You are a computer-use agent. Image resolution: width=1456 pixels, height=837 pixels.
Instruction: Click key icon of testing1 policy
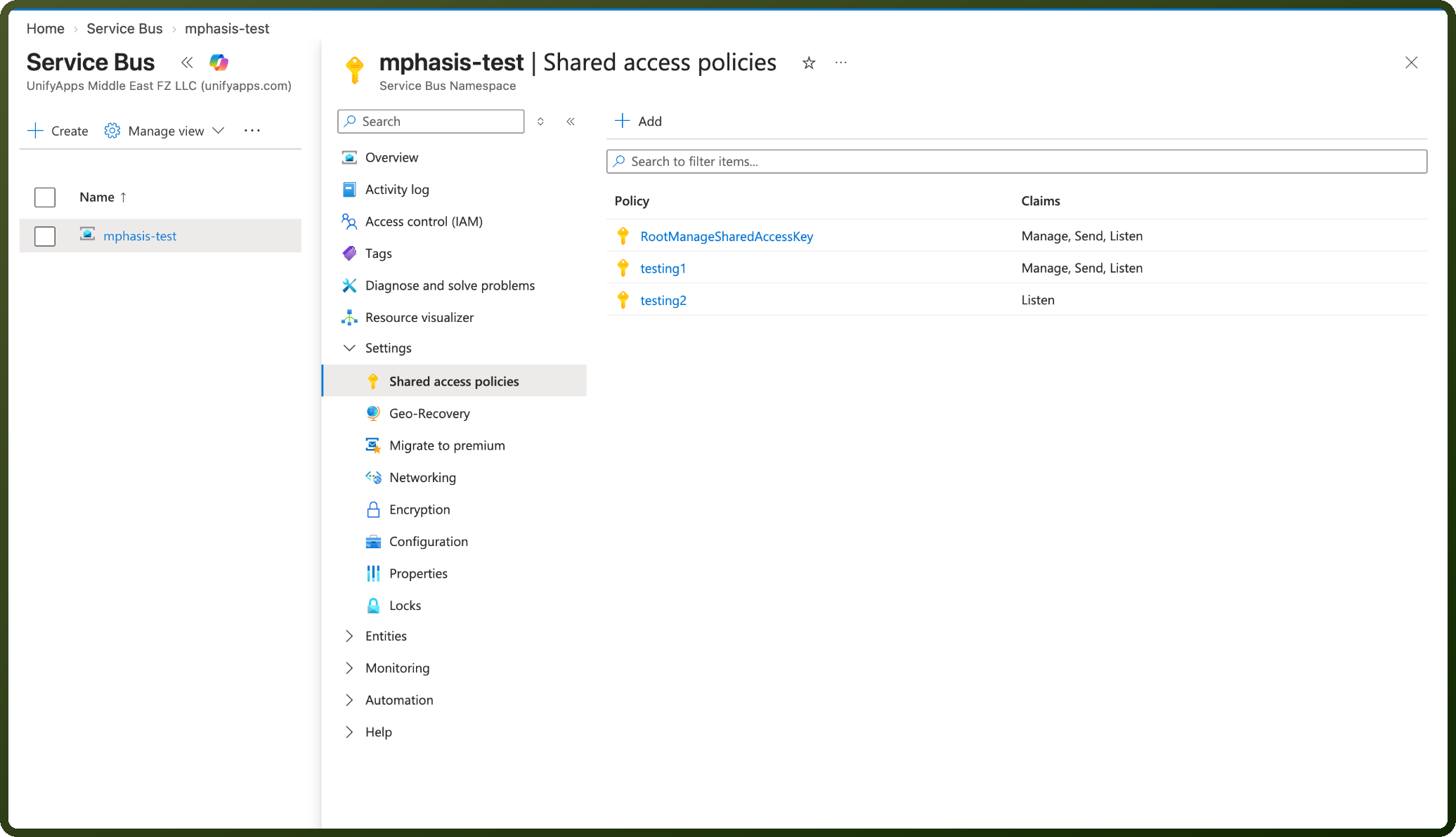(623, 268)
